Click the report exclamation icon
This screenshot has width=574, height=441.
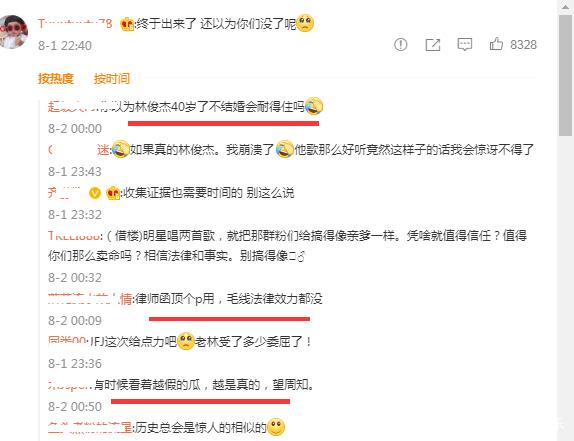click(400, 45)
